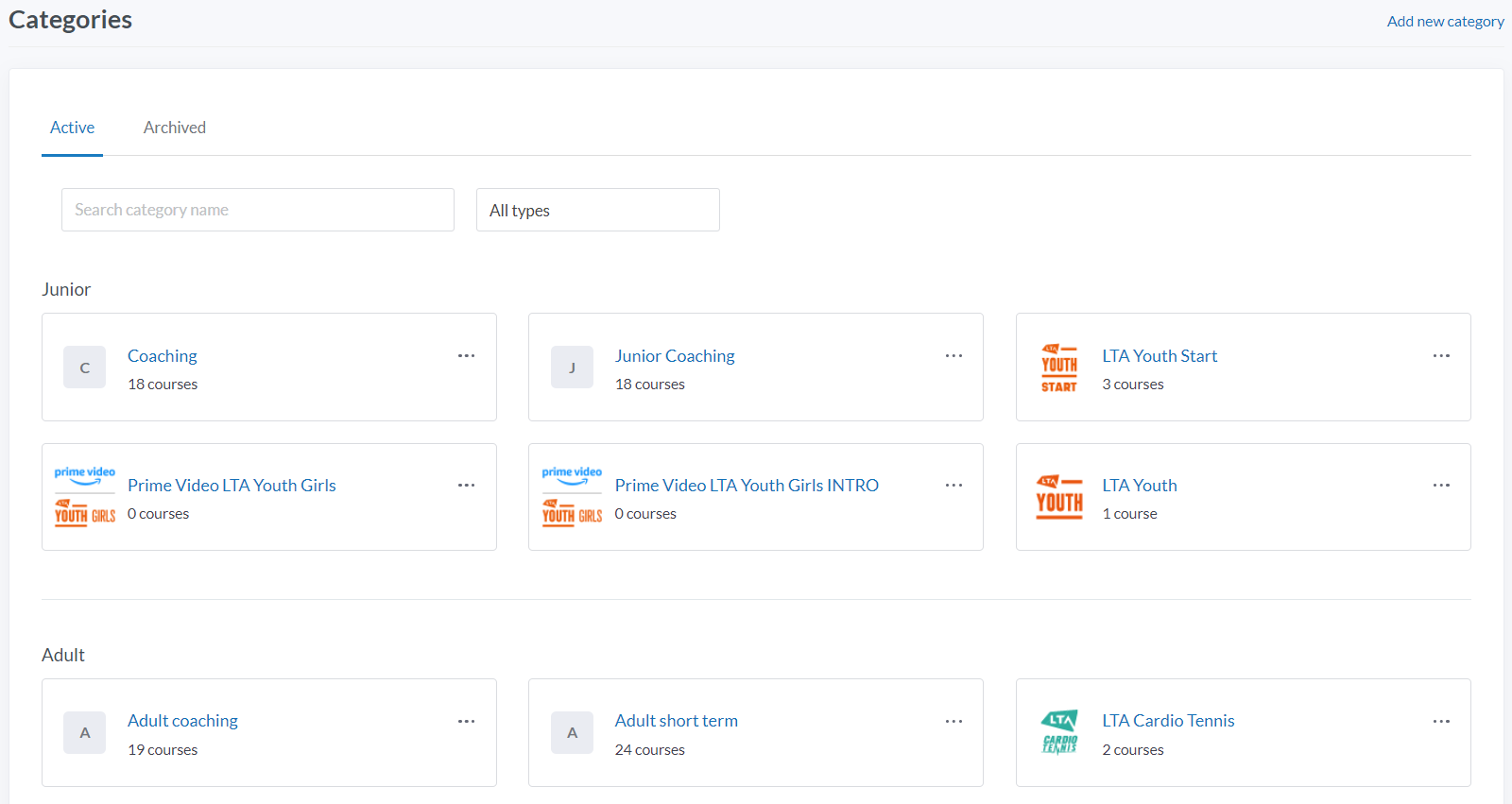
Task: Focus the Search category name field
Action: click(258, 210)
